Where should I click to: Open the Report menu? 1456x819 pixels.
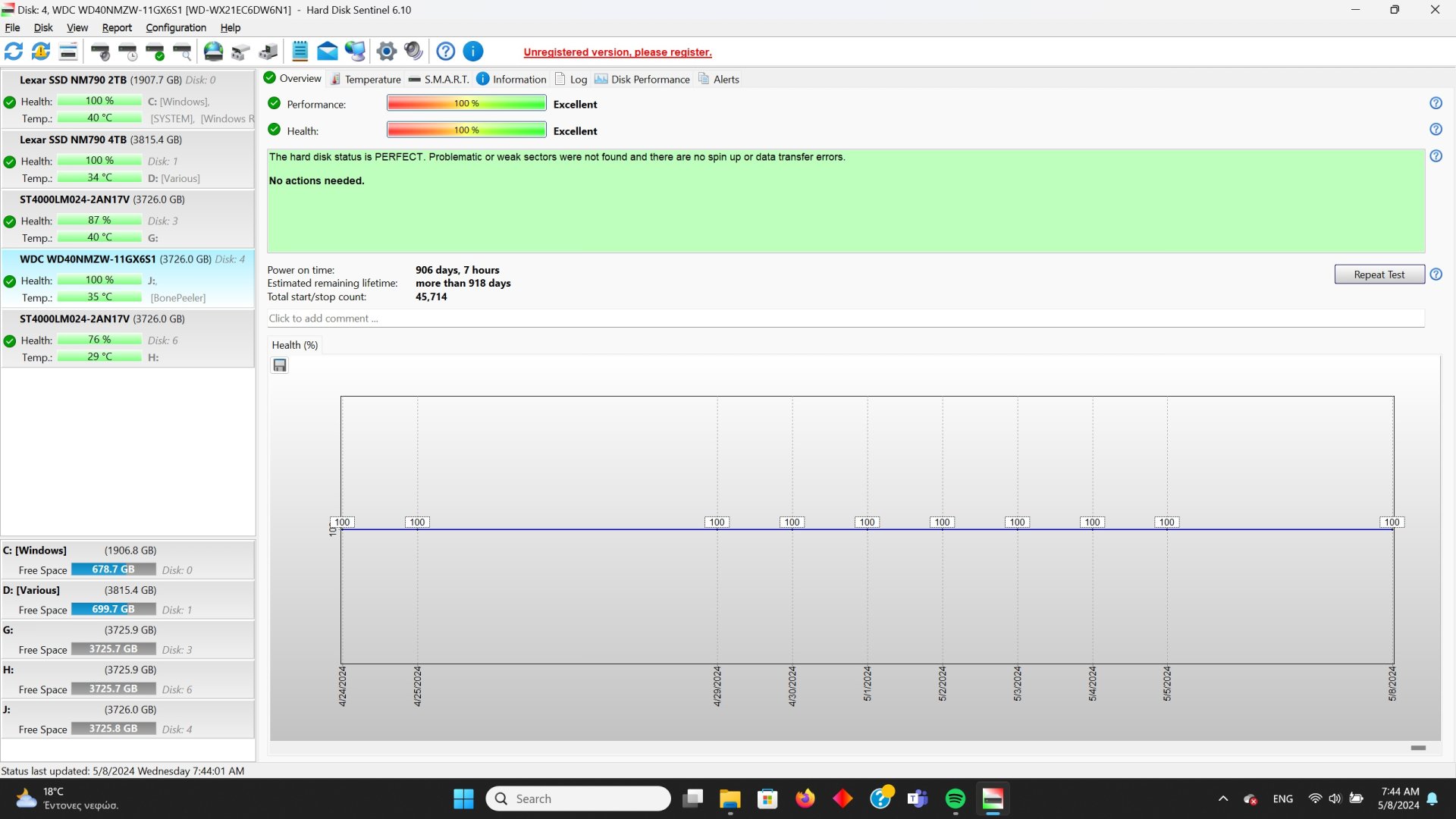tap(117, 28)
